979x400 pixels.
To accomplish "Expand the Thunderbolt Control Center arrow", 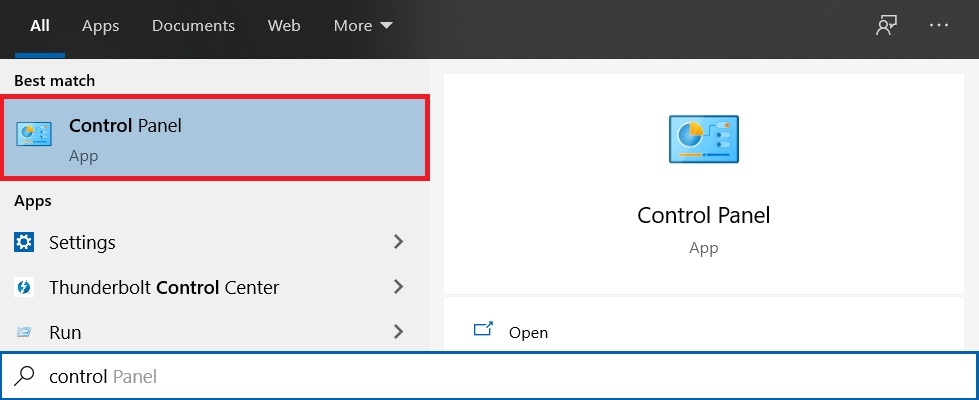I will pos(398,287).
